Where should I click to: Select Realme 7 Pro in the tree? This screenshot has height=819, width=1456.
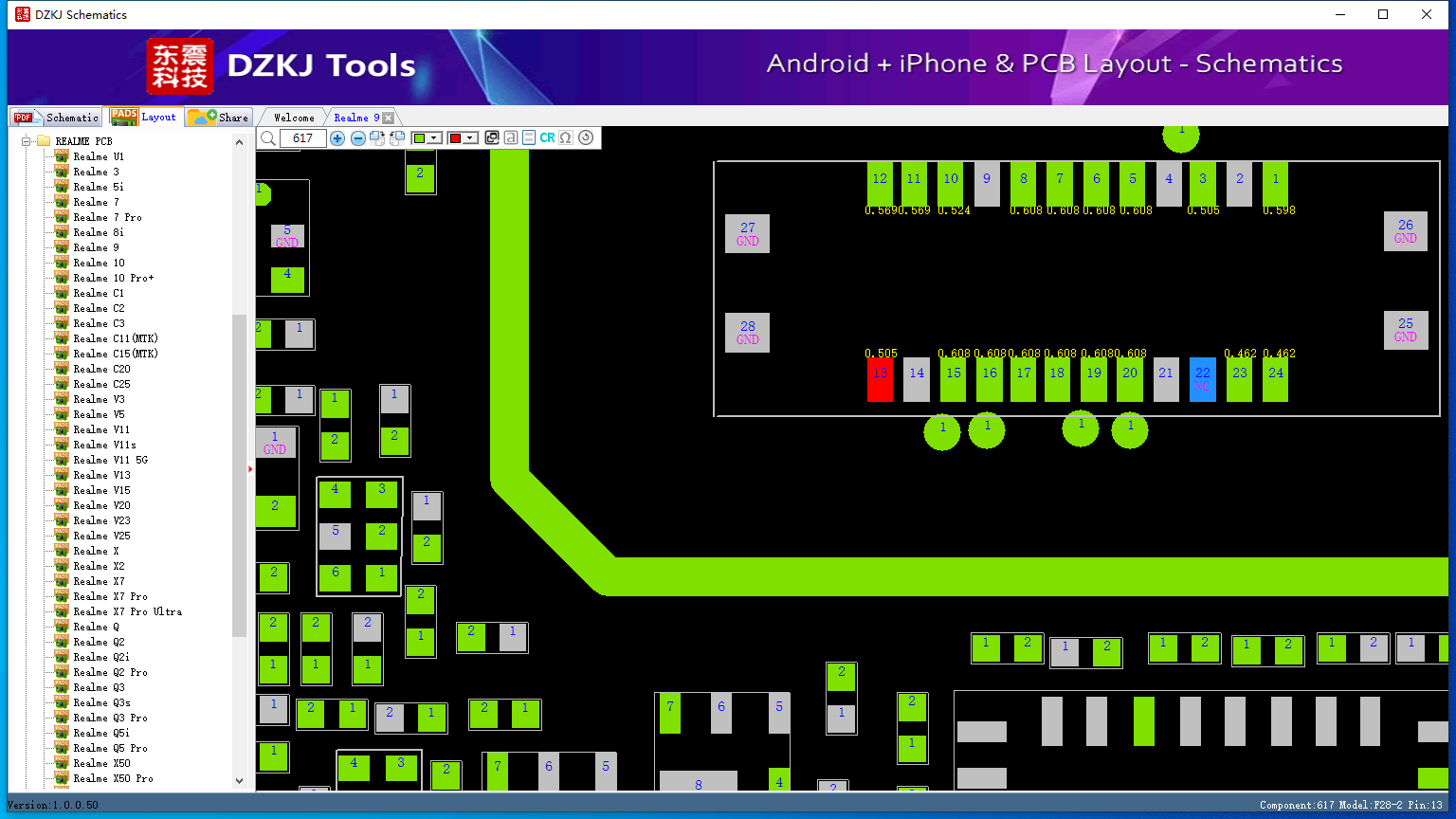(x=107, y=217)
